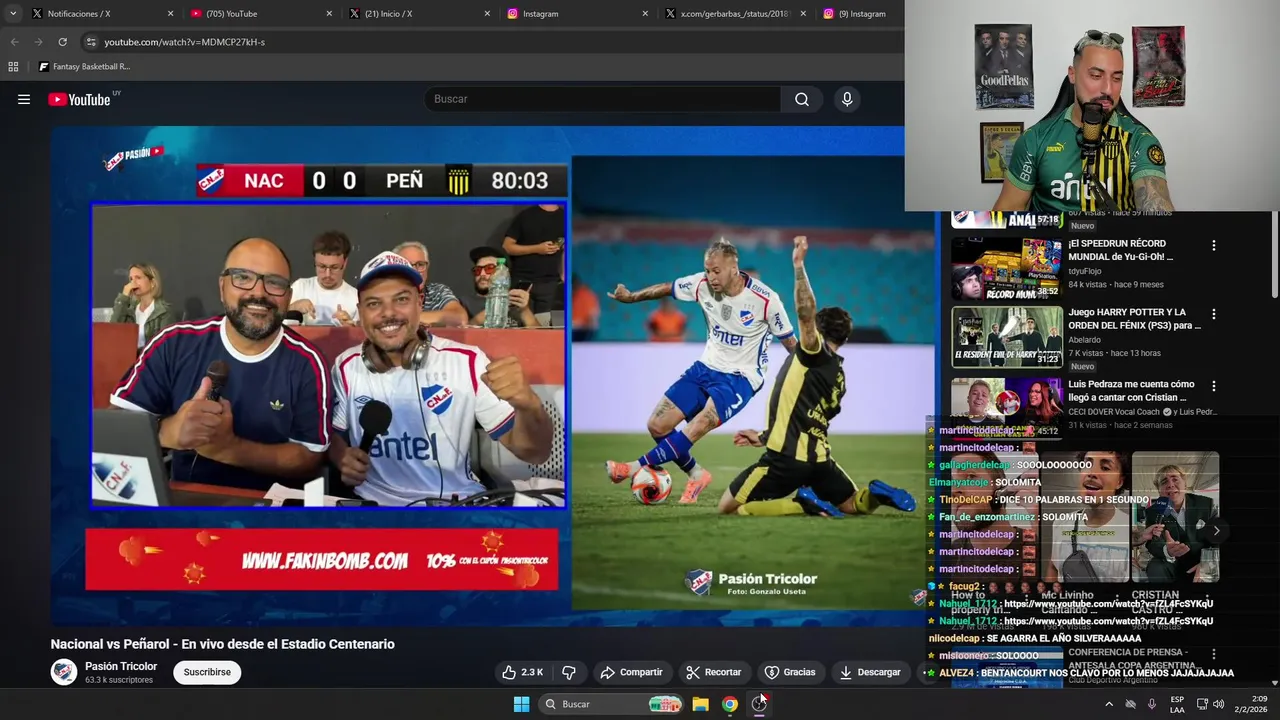Focus the YouTube Buscar search field
The image size is (1280, 720).
click(602, 99)
